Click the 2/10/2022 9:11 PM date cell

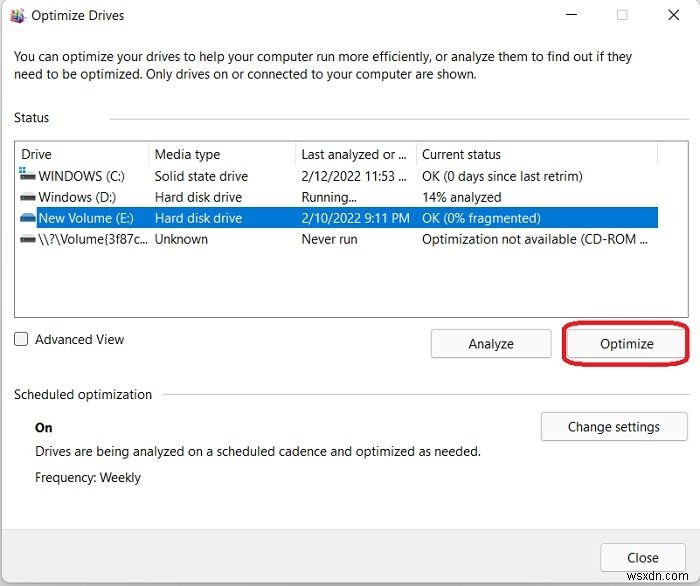(x=355, y=218)
